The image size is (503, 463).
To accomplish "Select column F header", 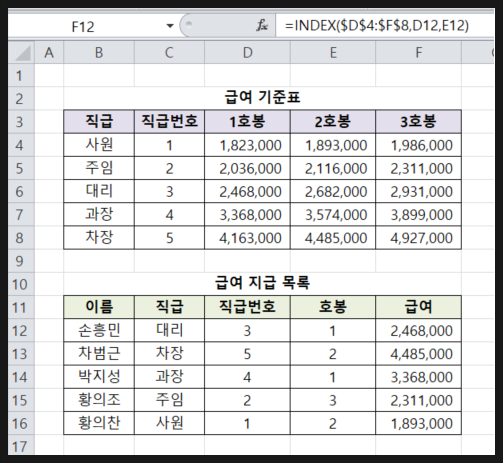I will coord(418,53).
